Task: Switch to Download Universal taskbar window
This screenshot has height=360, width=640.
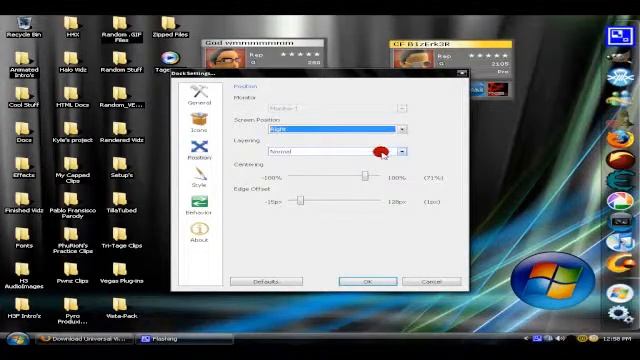Action: [x=85, y=339]
